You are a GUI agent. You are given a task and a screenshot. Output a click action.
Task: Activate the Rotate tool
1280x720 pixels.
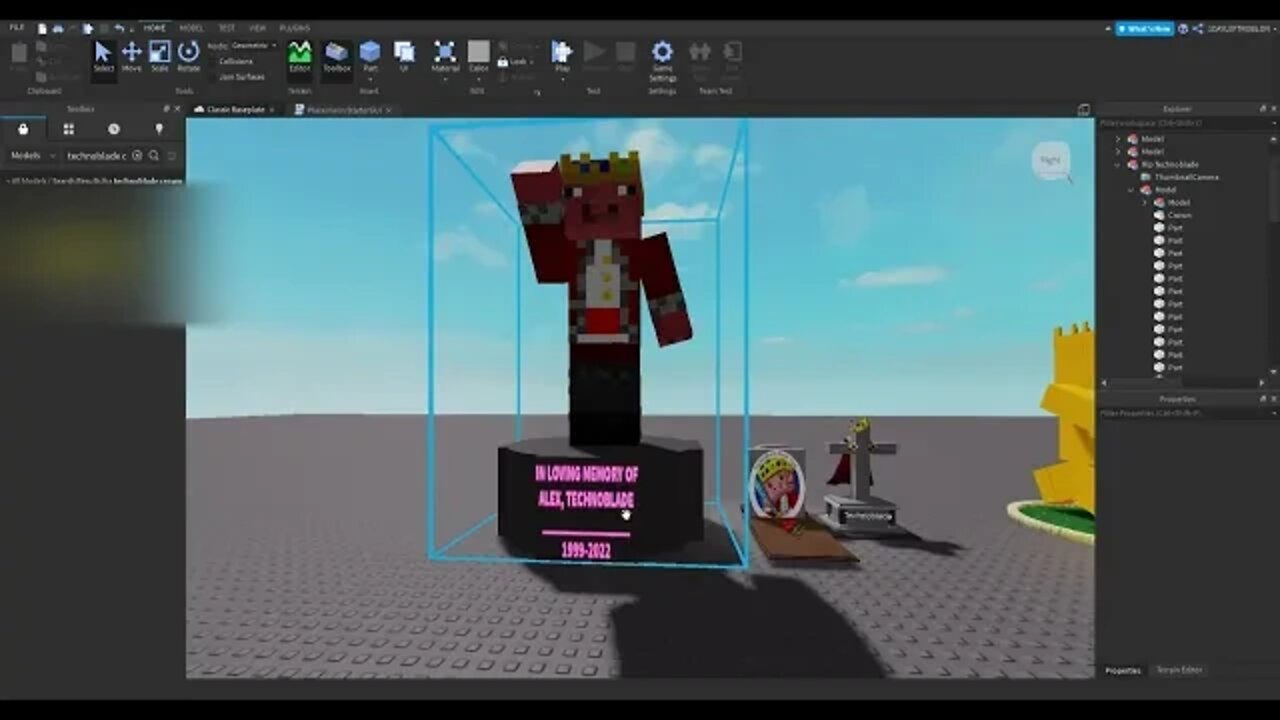coord(188,56)
